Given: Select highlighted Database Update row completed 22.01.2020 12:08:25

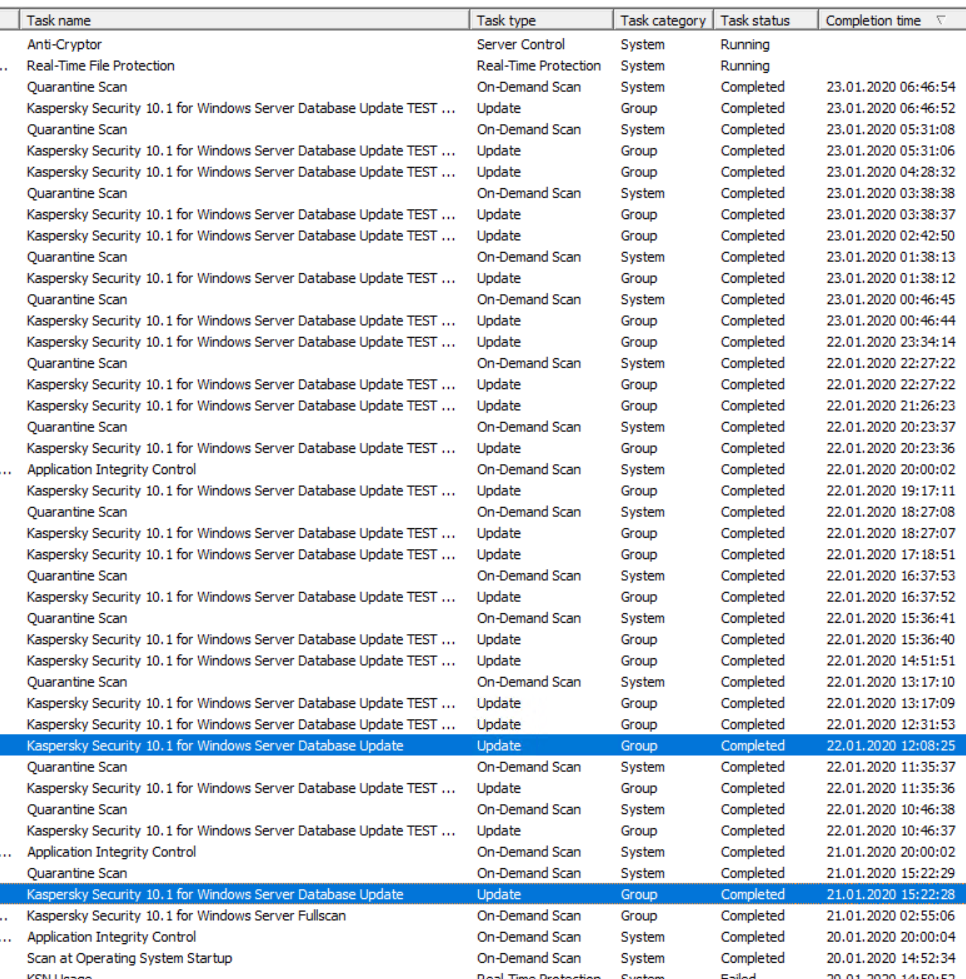Looking at the screenshot, I should 483,745.
